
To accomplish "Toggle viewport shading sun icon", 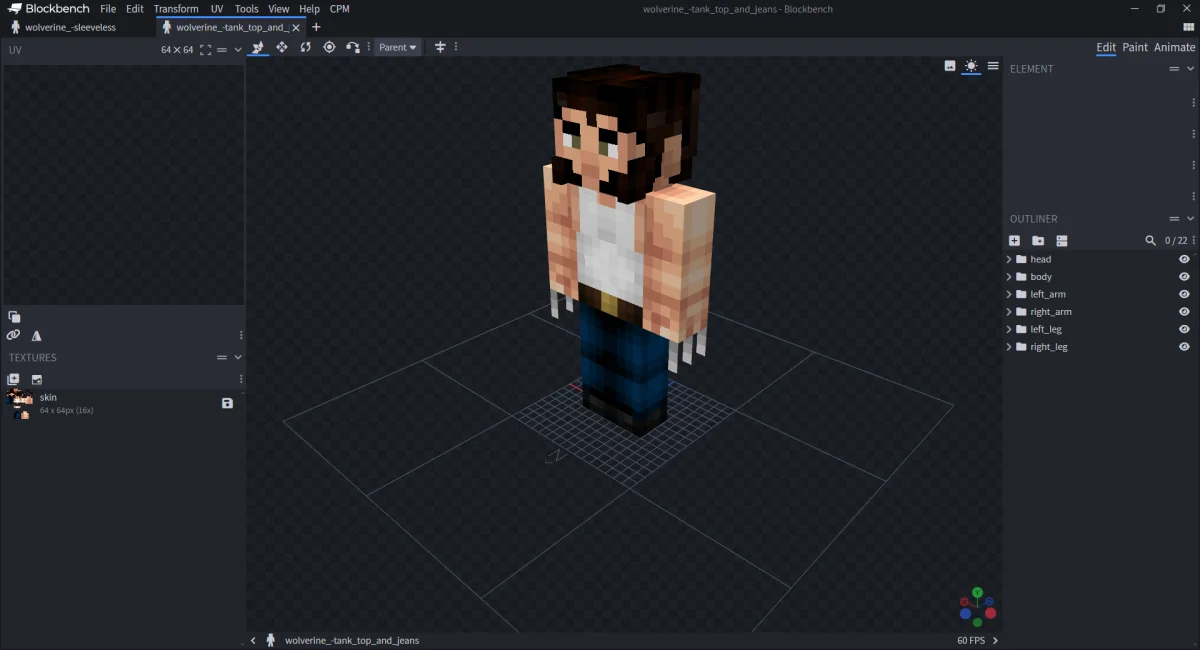I will coord(971,66).
